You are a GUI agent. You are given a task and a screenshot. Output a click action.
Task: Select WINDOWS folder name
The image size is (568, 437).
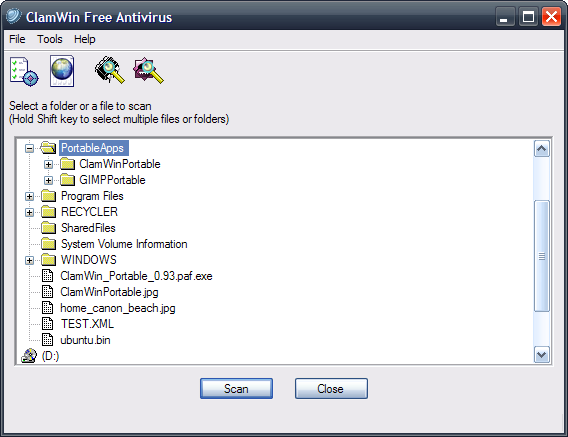tap(89, 260)
